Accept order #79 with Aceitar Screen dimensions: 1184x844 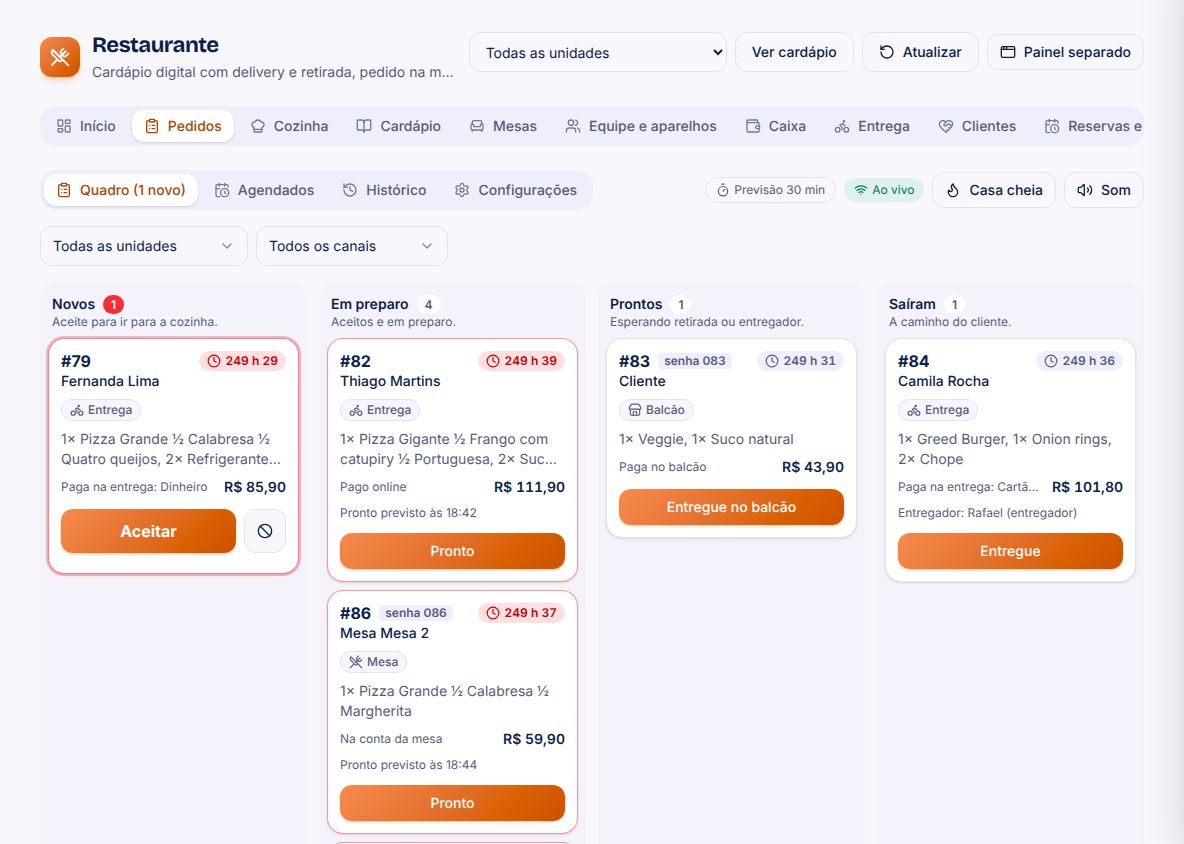tap(148, 531)
